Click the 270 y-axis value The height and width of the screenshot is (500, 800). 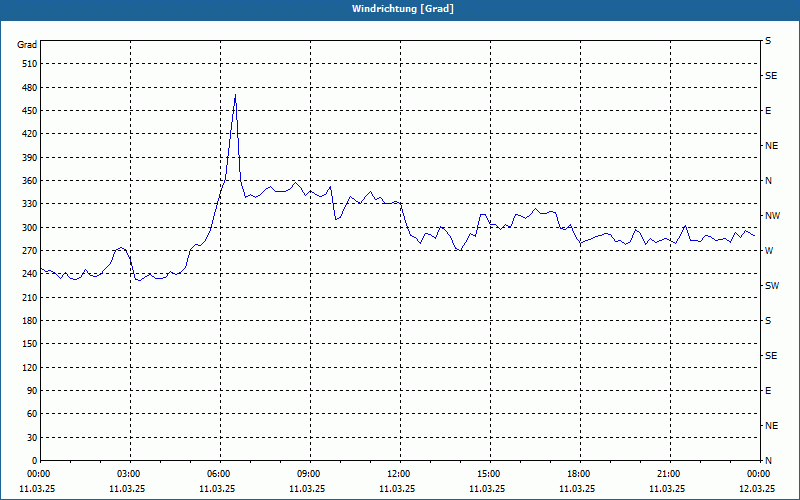pyautogui.click(x=30, y=251)
